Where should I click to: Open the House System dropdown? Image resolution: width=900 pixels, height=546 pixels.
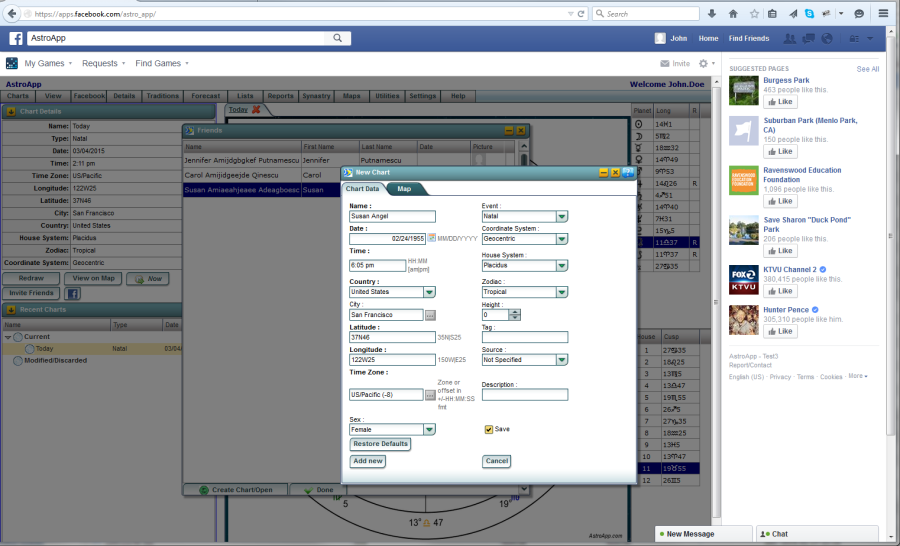pos(562,266)
